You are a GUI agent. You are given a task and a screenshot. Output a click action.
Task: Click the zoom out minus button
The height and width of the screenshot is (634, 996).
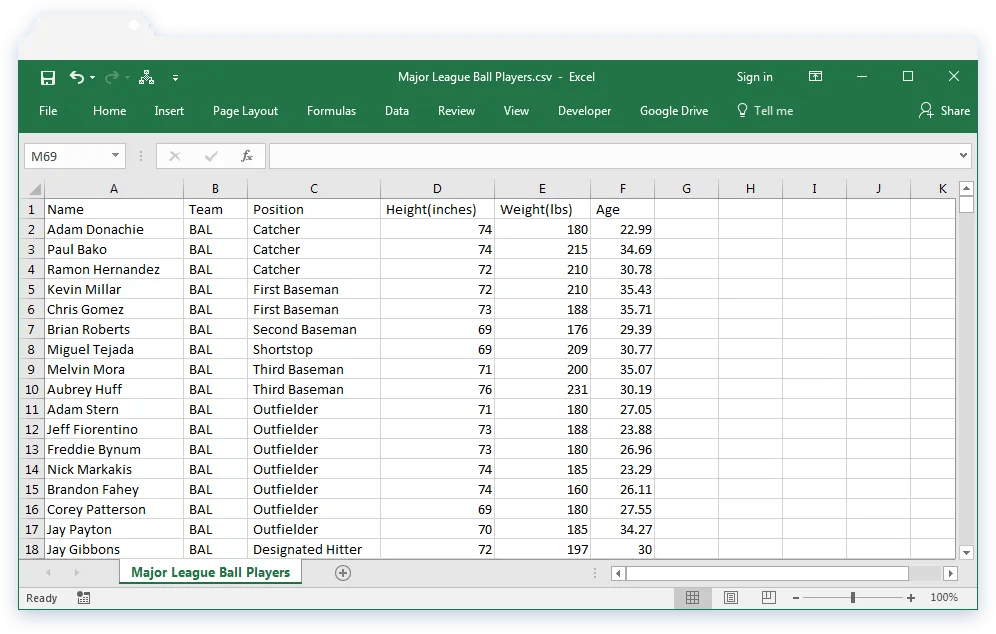[796, 598]
